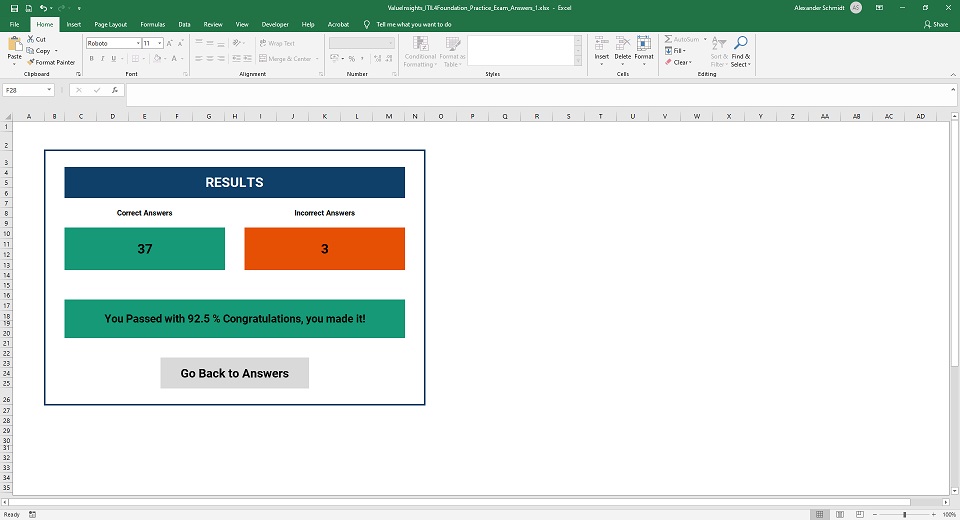Switch to the Insert tab
This screenshot has width=960, height=520.
[73, 24]
